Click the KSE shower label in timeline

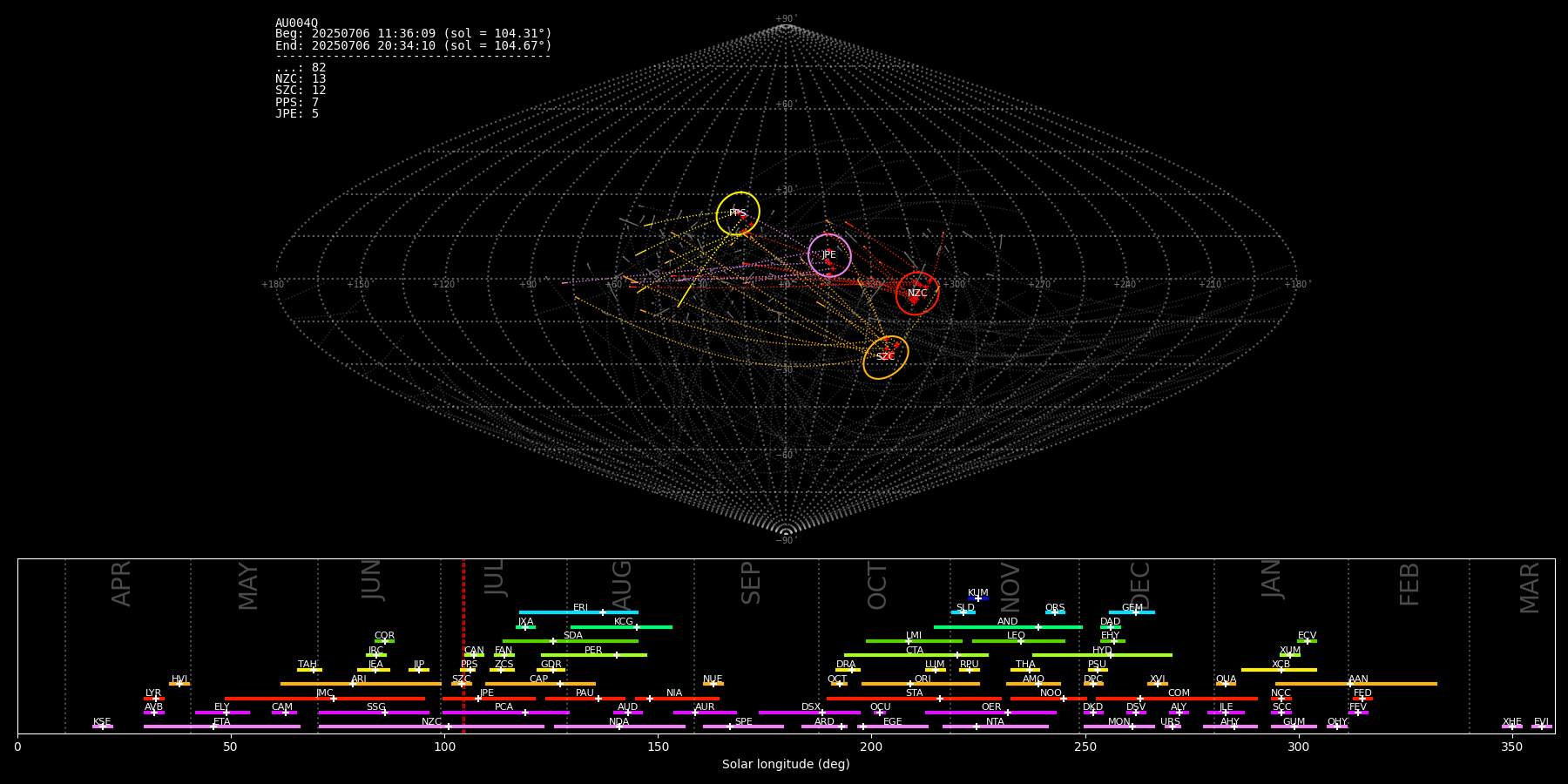point(102,722)
